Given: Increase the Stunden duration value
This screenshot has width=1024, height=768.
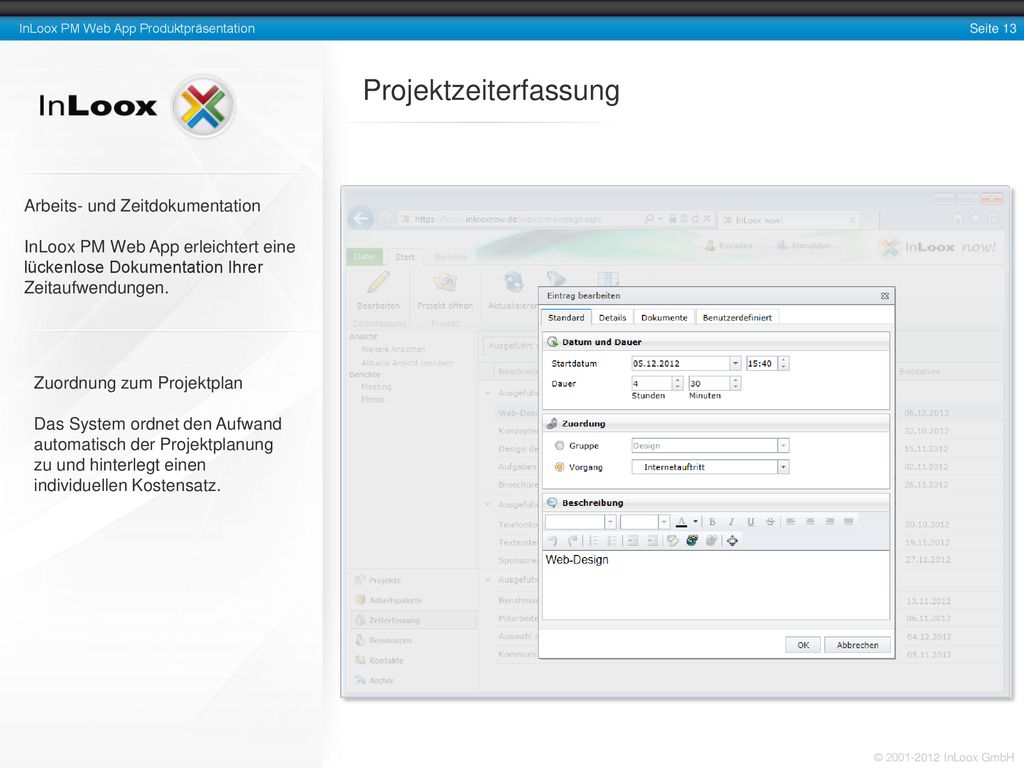Looking at the screenshot, I should [678, 380].
